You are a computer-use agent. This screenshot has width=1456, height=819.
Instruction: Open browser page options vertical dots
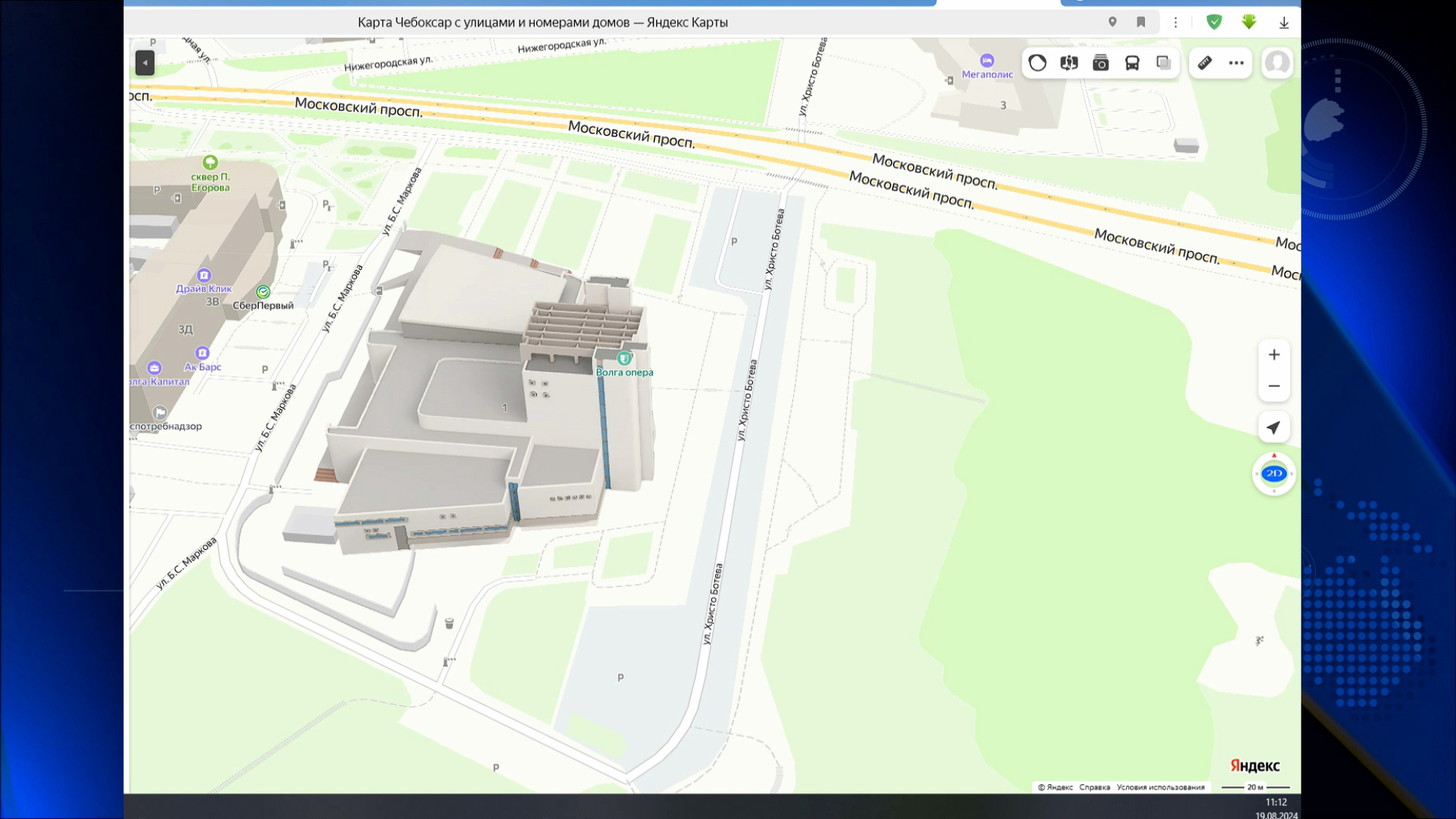[1175, 23]
